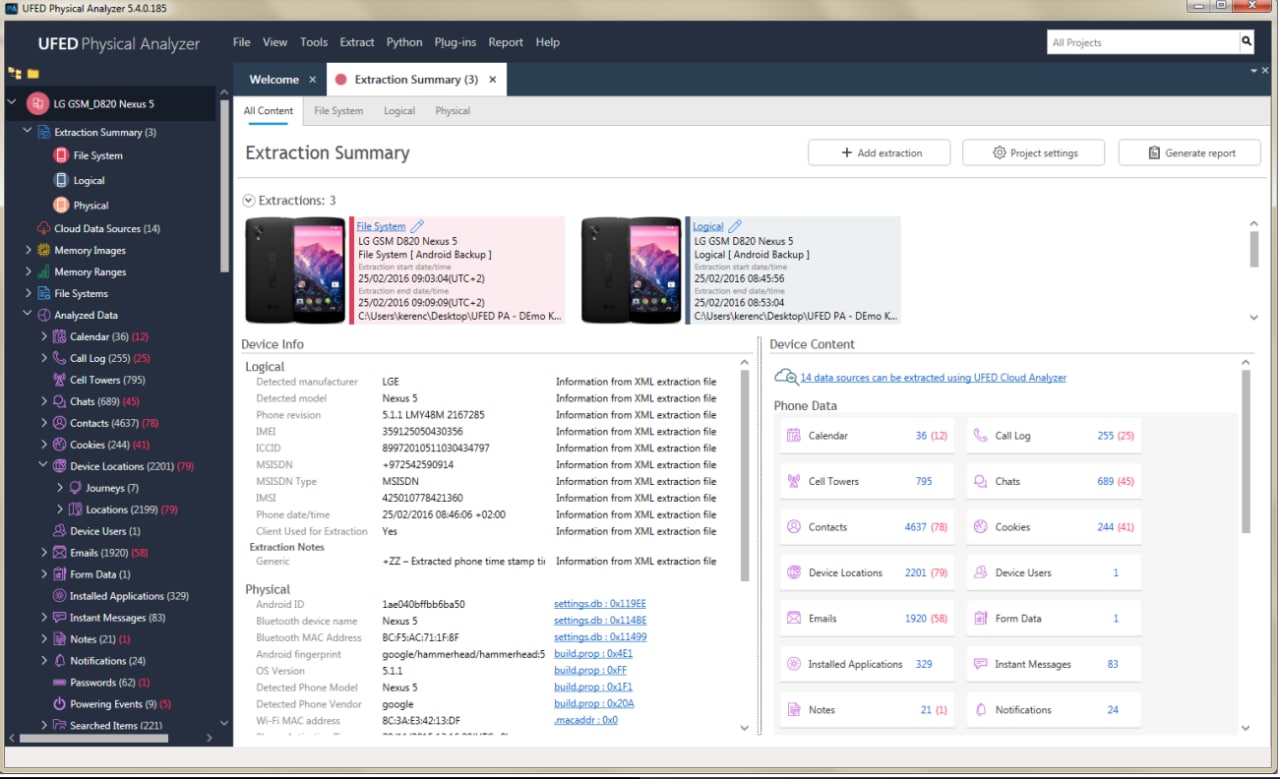Open Project settings
Image resolution: width=1280 pixels, height=779 pixels.
[1033, 153]
